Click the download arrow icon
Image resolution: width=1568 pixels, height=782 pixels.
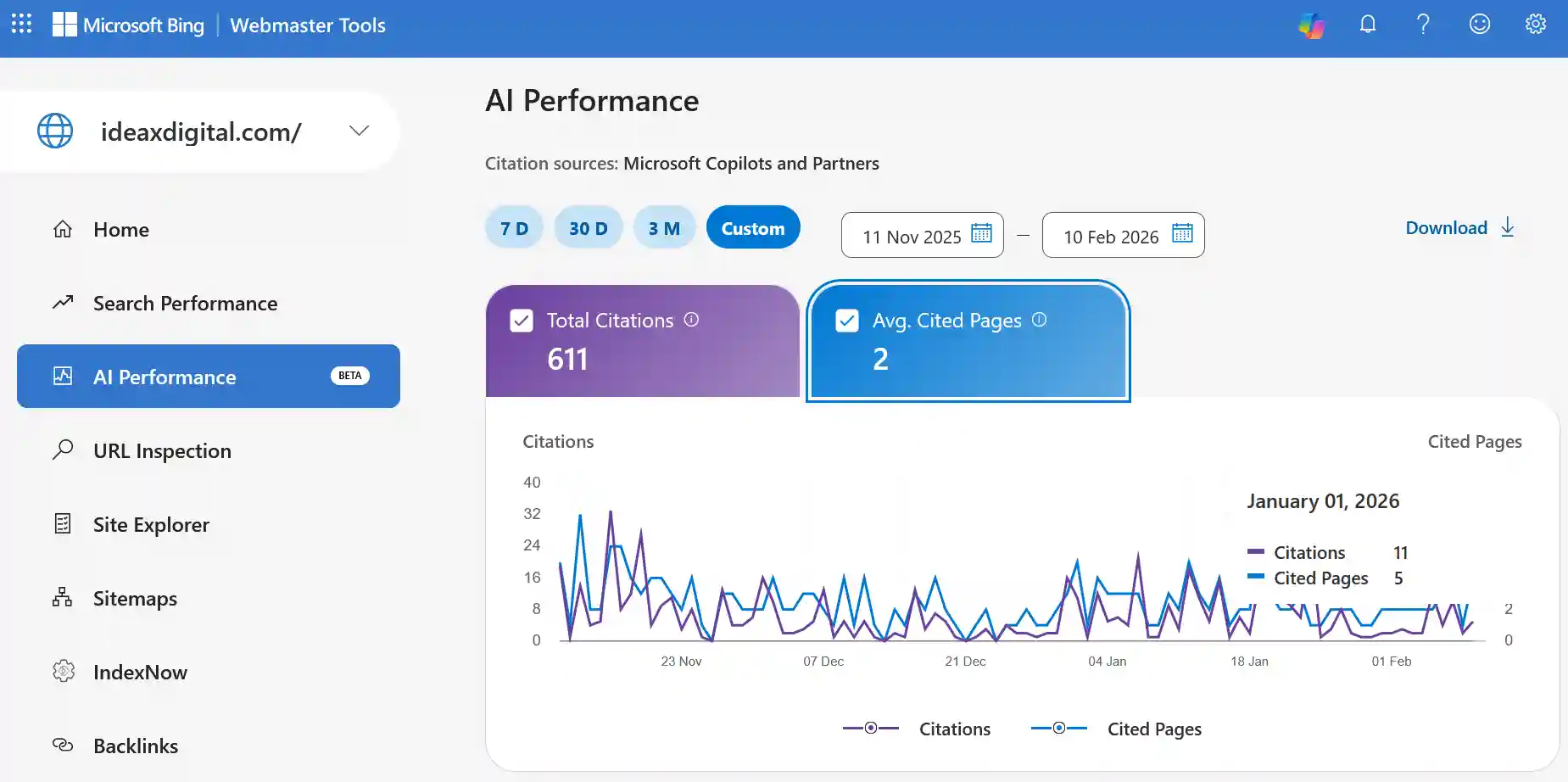coord(1508,227)
